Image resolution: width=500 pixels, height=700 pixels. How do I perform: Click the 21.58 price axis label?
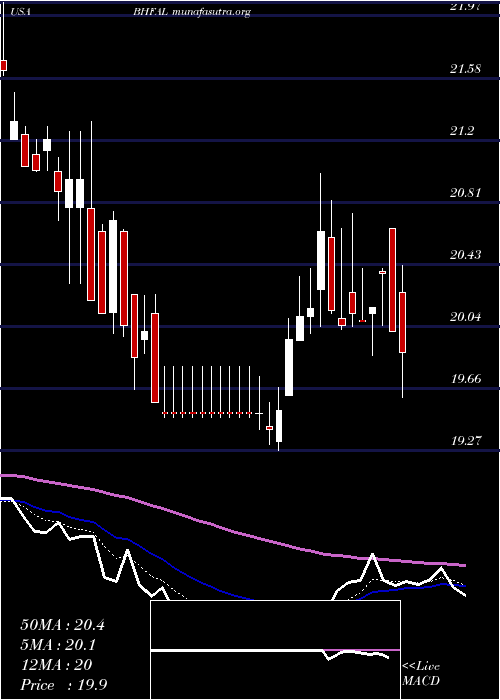pyautogui.click(x=465, y=69)
